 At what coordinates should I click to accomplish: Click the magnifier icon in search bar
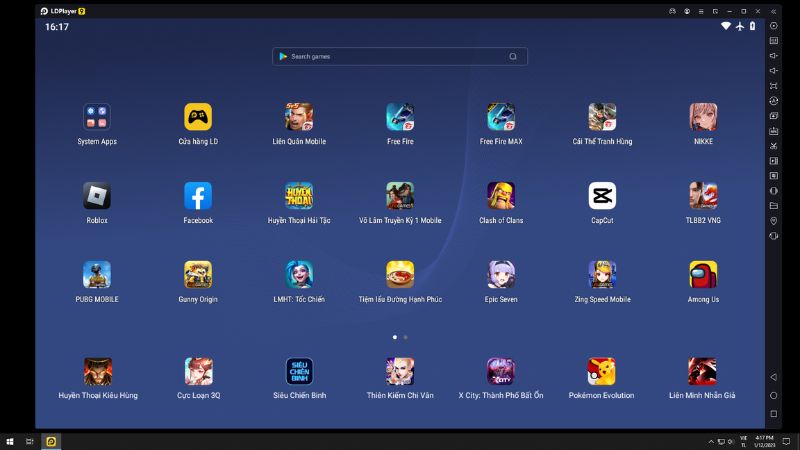514,57
